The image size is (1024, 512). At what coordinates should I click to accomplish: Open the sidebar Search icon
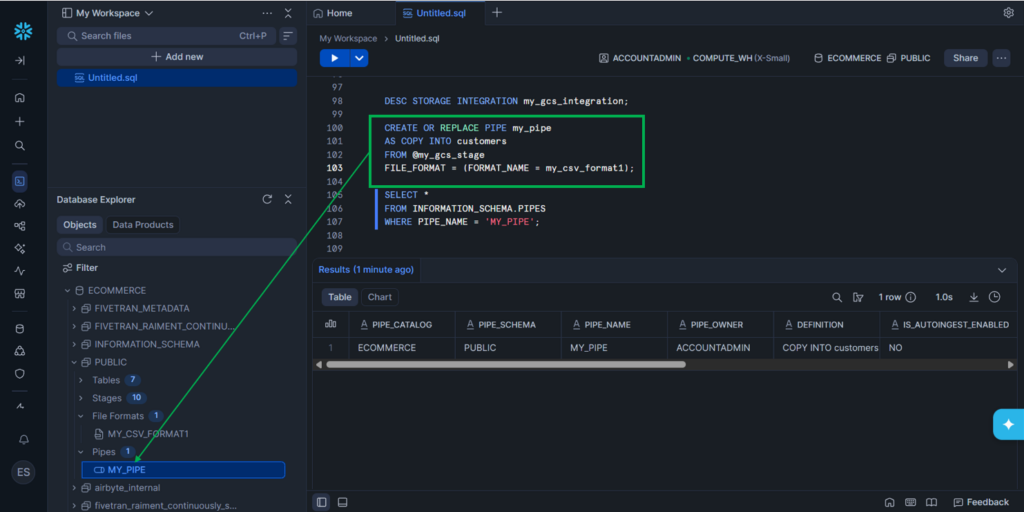[x=20, y=146]
